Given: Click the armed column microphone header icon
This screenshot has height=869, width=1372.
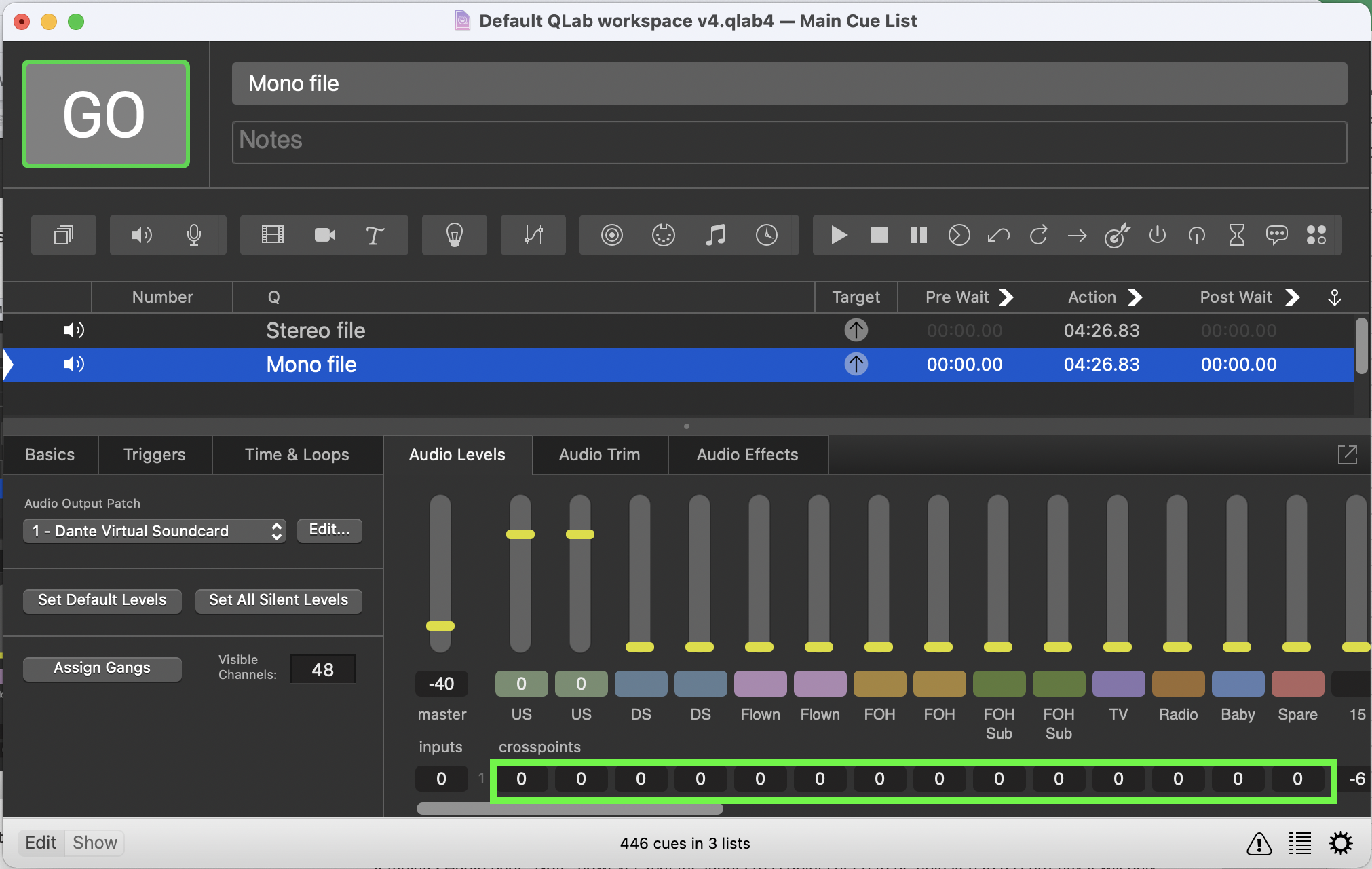Looking at the screenshot, I should click(x=1334, y=297).
